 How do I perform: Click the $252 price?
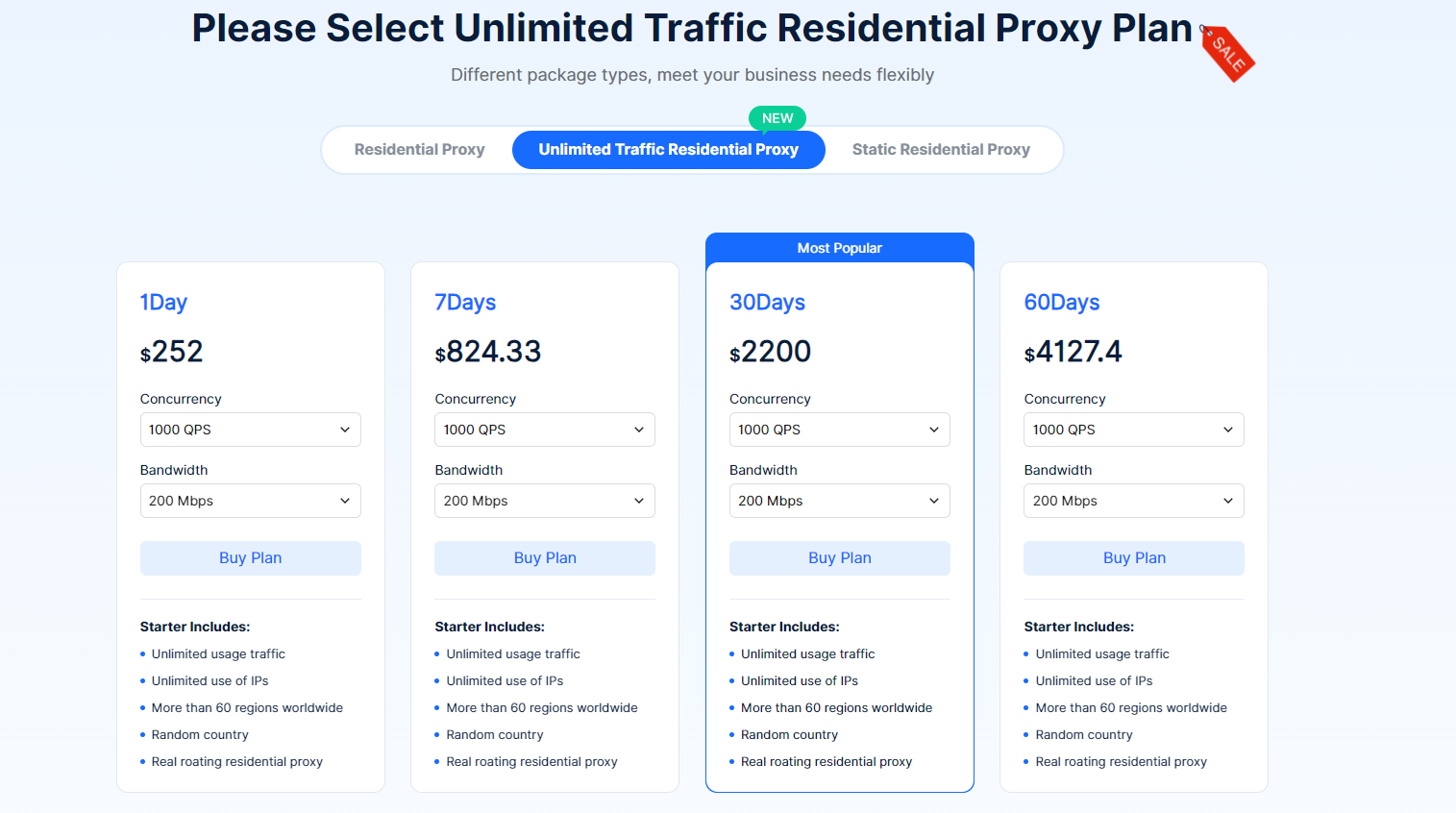tap(172, 352)
